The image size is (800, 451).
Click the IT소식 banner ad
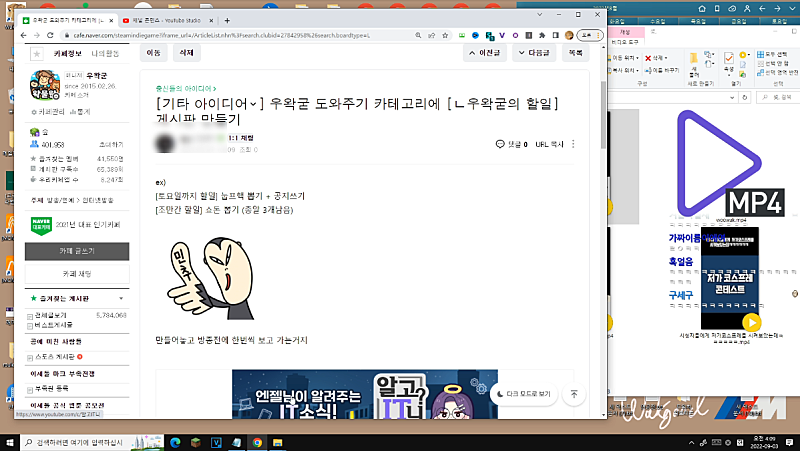(365, 394)
